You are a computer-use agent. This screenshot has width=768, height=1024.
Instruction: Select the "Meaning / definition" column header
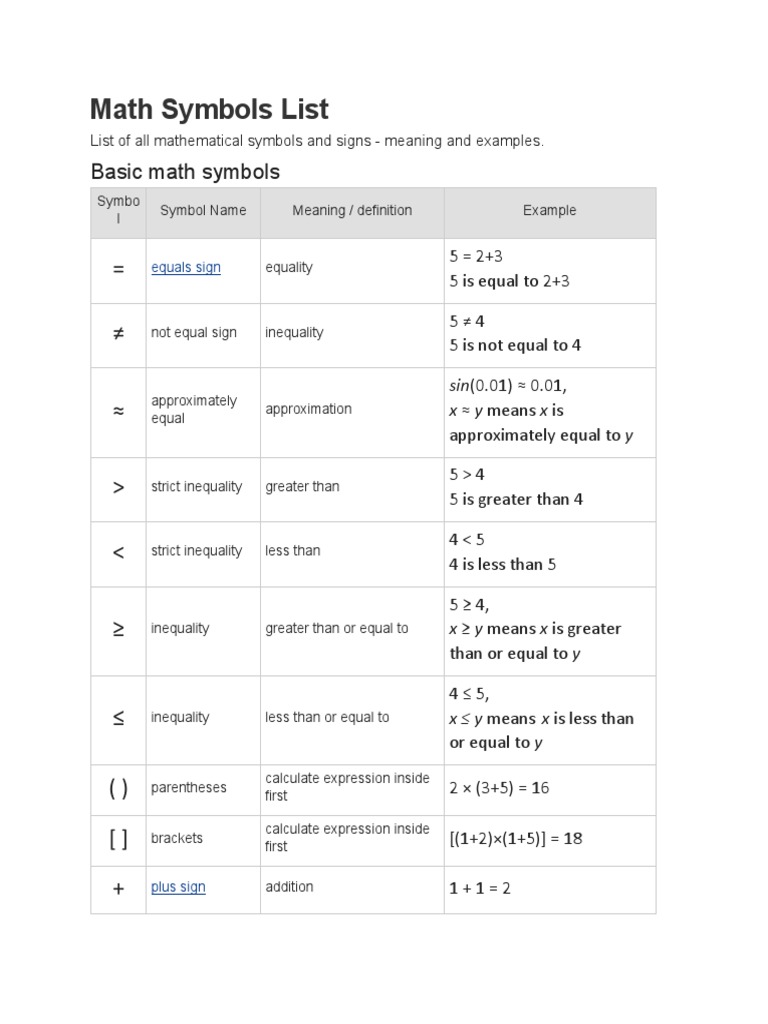coord(352,210)
